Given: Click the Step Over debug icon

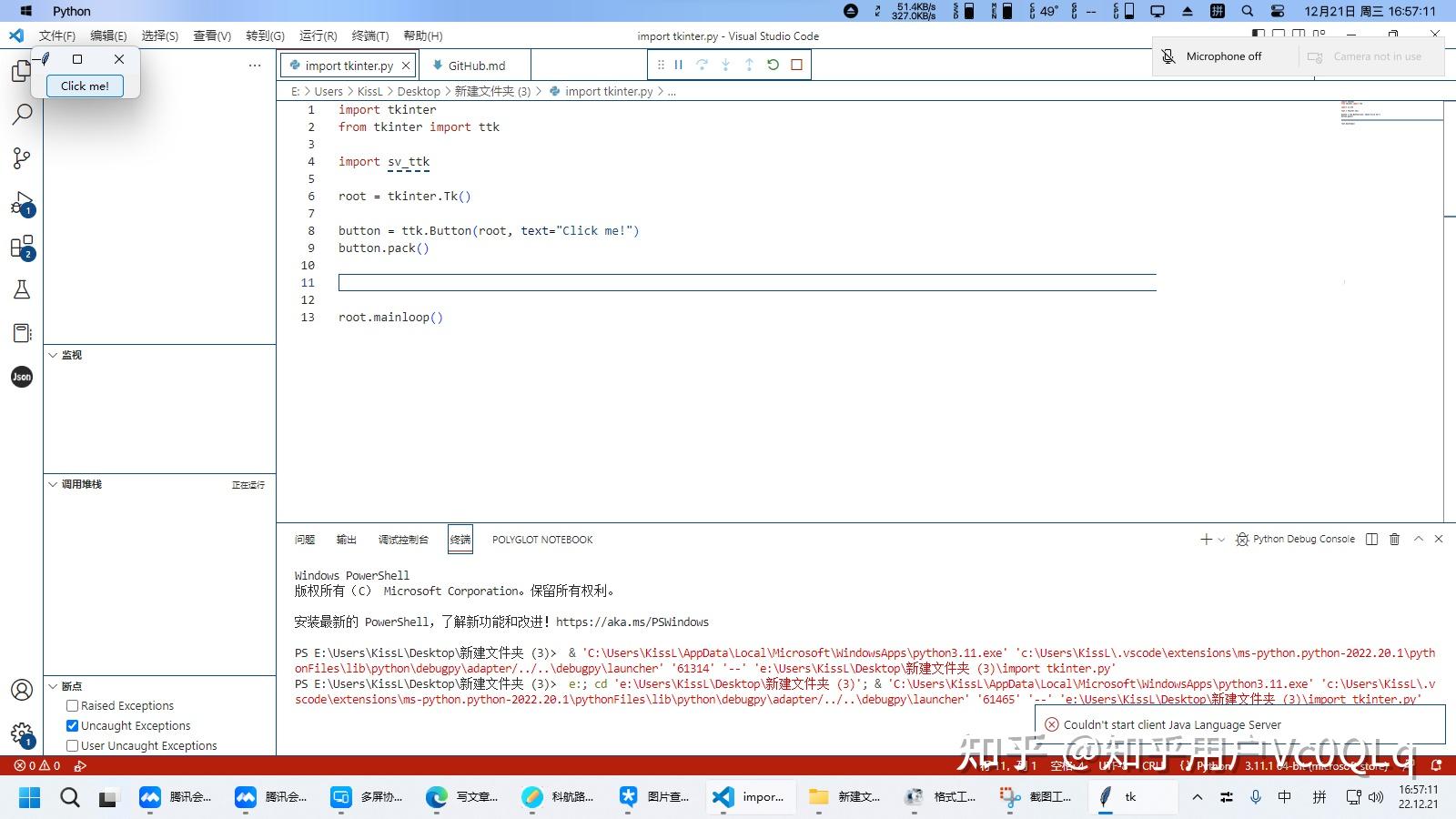Looking at the screenshot, I should (702, 65).
